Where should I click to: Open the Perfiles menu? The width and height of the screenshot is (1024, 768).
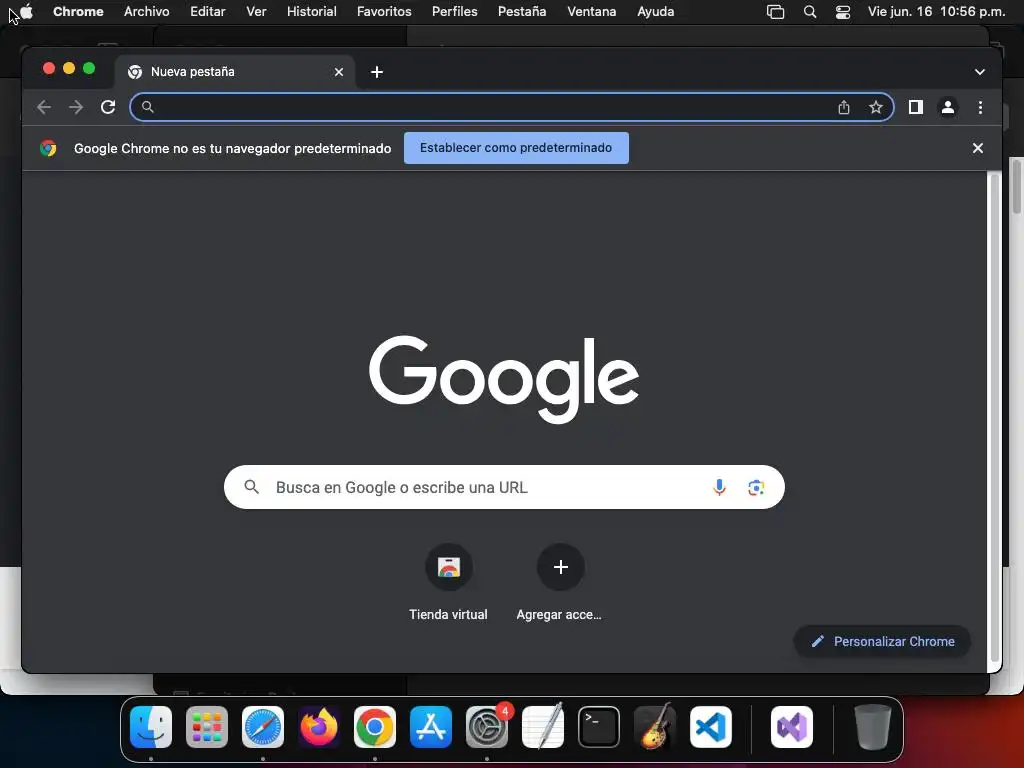pyautogui.click(x=455, y=12)
